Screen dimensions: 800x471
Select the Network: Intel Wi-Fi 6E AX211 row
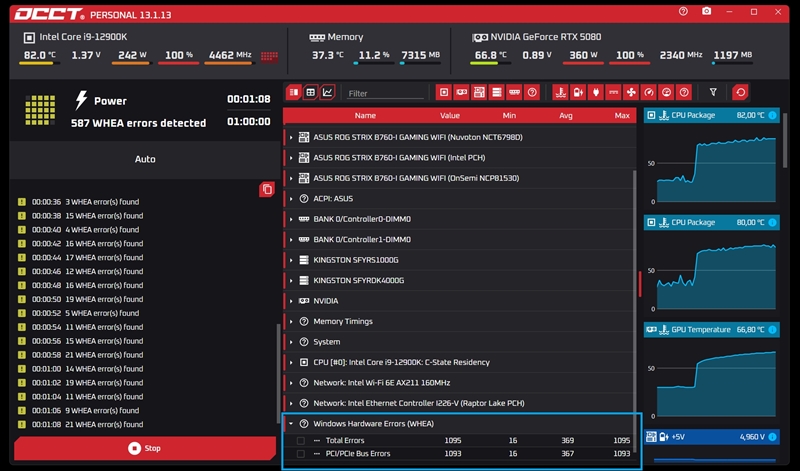click(x=458, y=383)
